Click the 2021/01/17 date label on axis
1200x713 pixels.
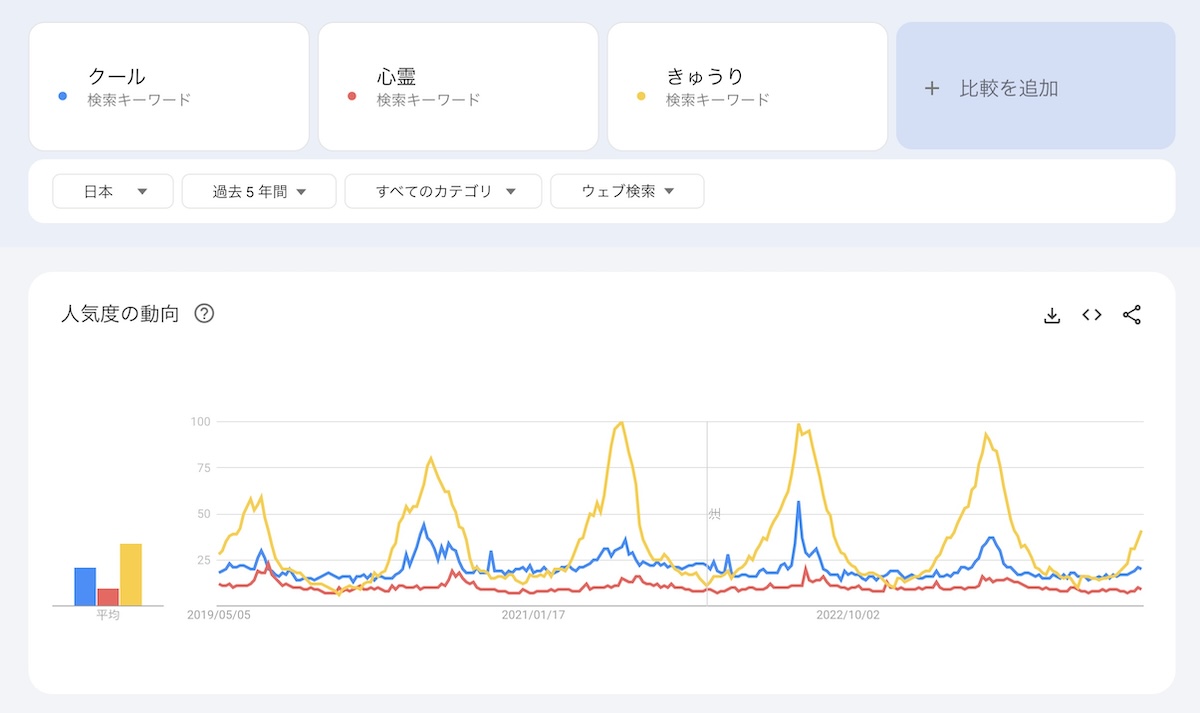coord(533,615)
